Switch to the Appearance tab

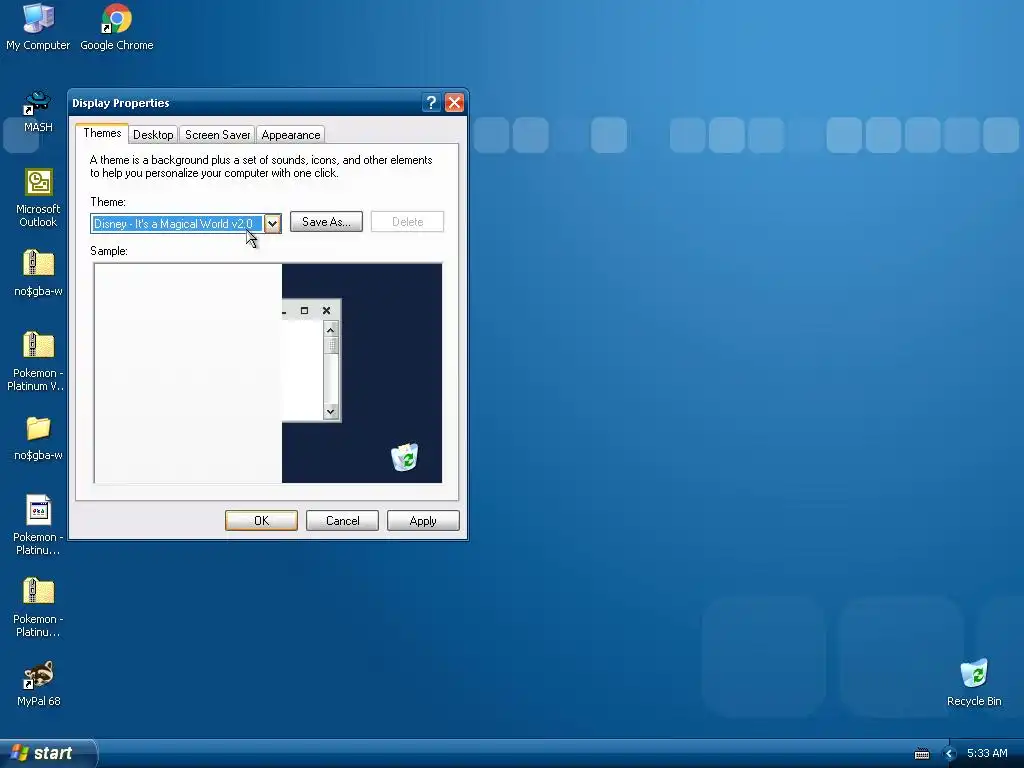291,135
